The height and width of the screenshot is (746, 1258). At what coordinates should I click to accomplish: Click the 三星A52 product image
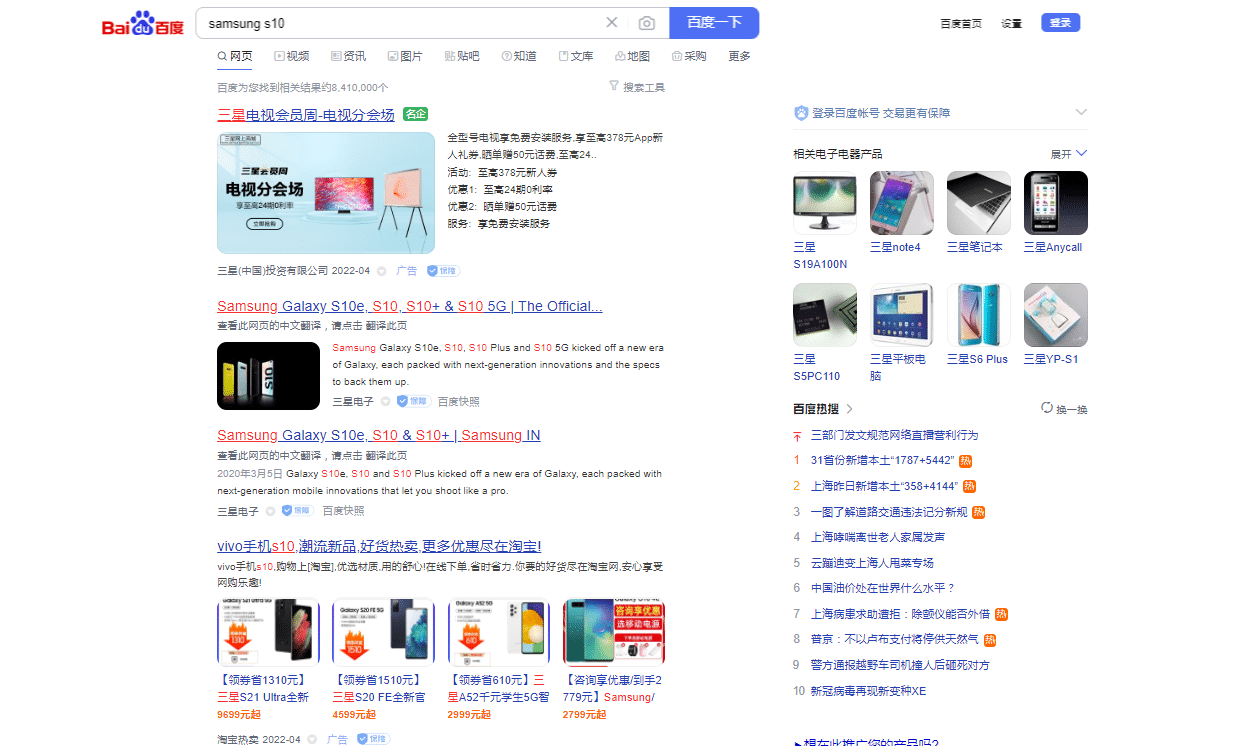point(499,632)
